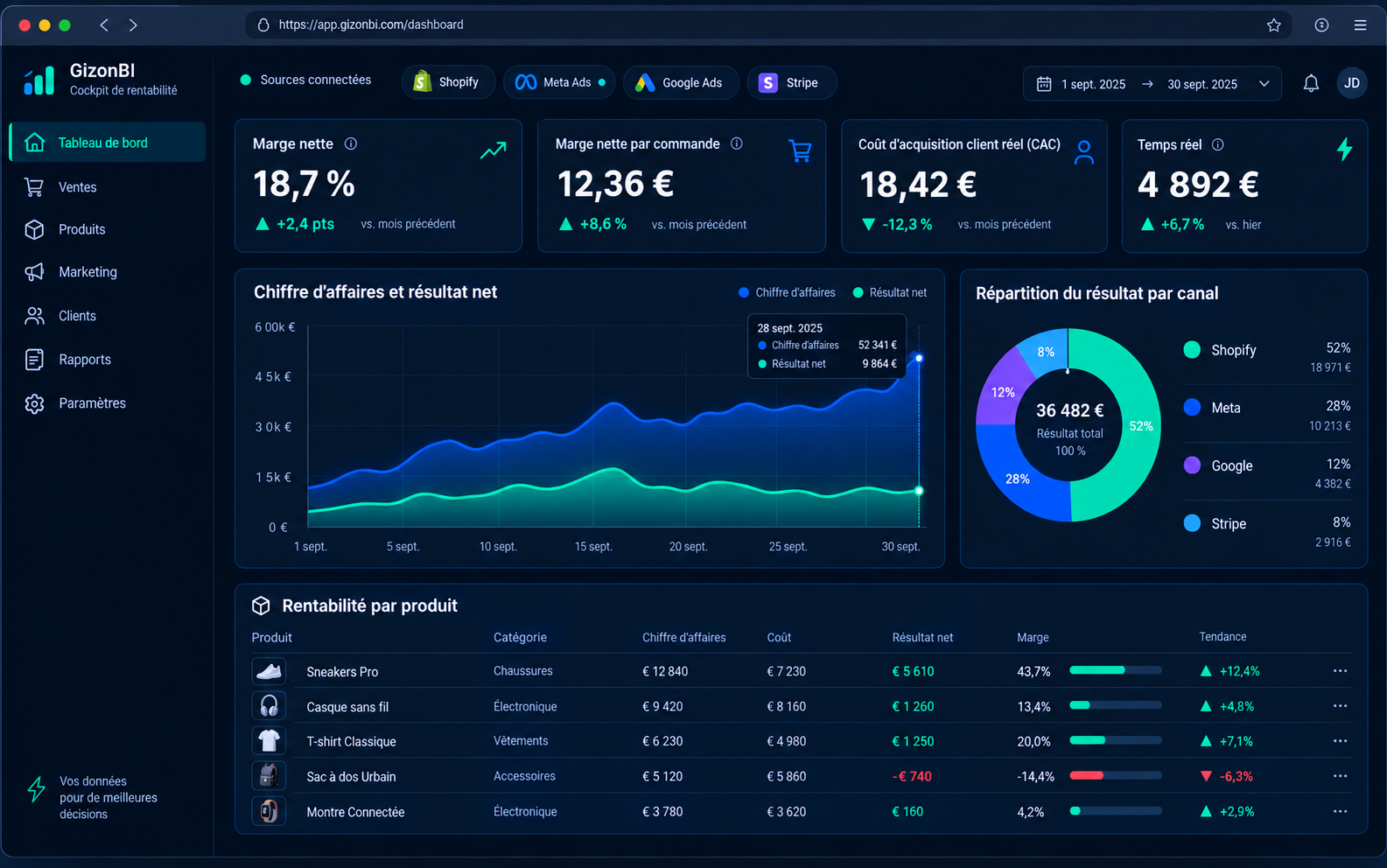Click the Shopify source chip
The width and height of the screenshot is (1387, 868).
[x=448, y=82]
